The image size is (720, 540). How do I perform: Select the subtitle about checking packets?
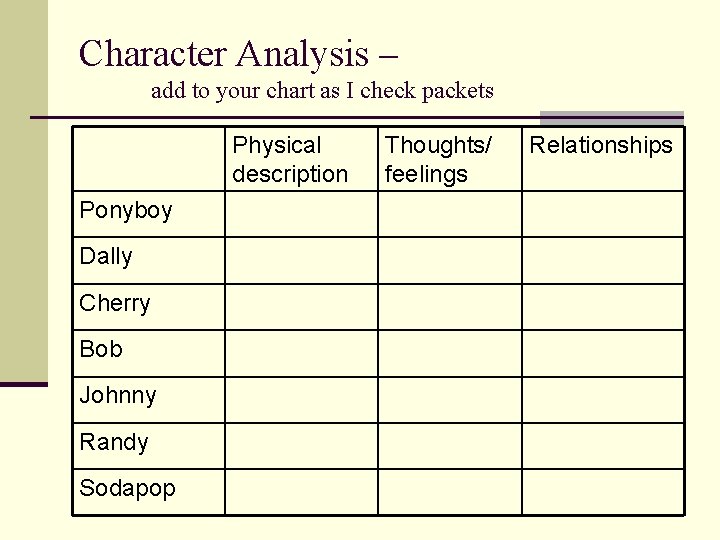point(322,91)
